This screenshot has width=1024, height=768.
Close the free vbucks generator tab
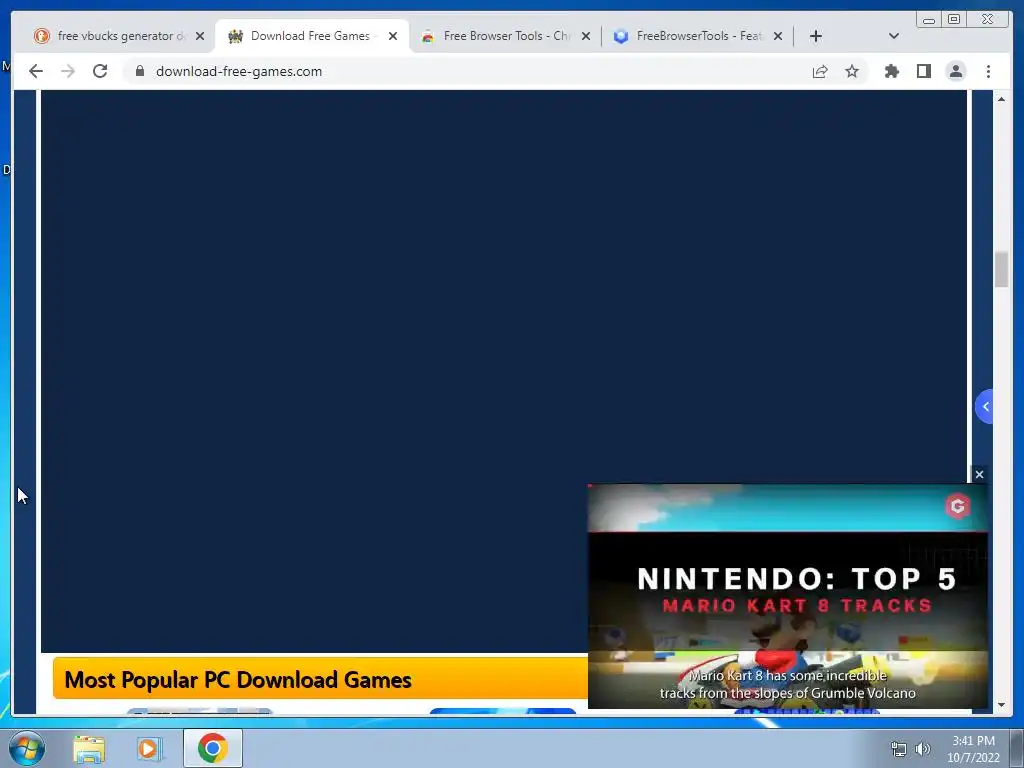(x=200, y=36)
